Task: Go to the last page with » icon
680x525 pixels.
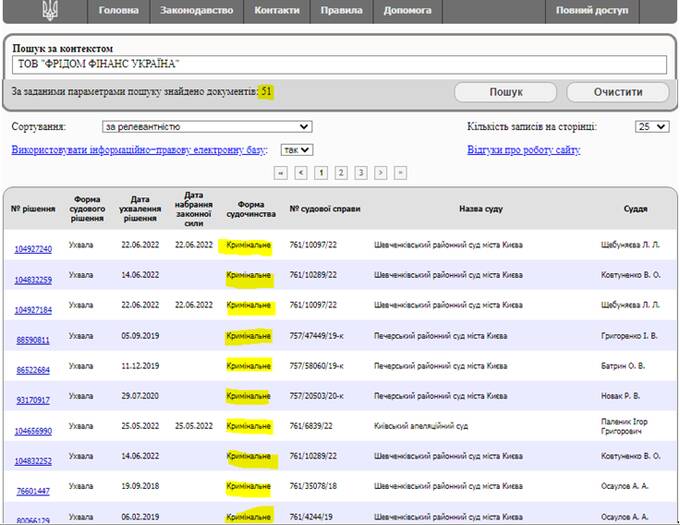Action: 400,173
